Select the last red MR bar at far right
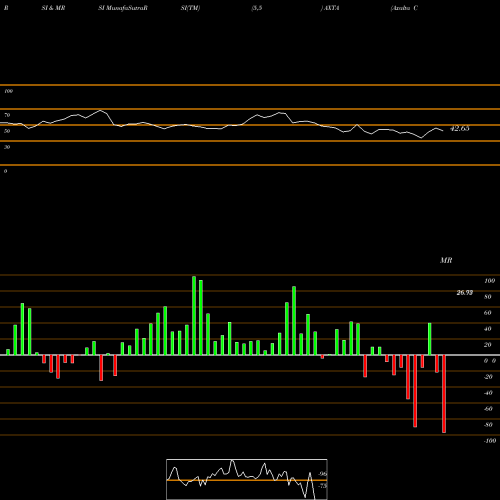The height and width of the screenshot is (500, 500). click(444, 394)
